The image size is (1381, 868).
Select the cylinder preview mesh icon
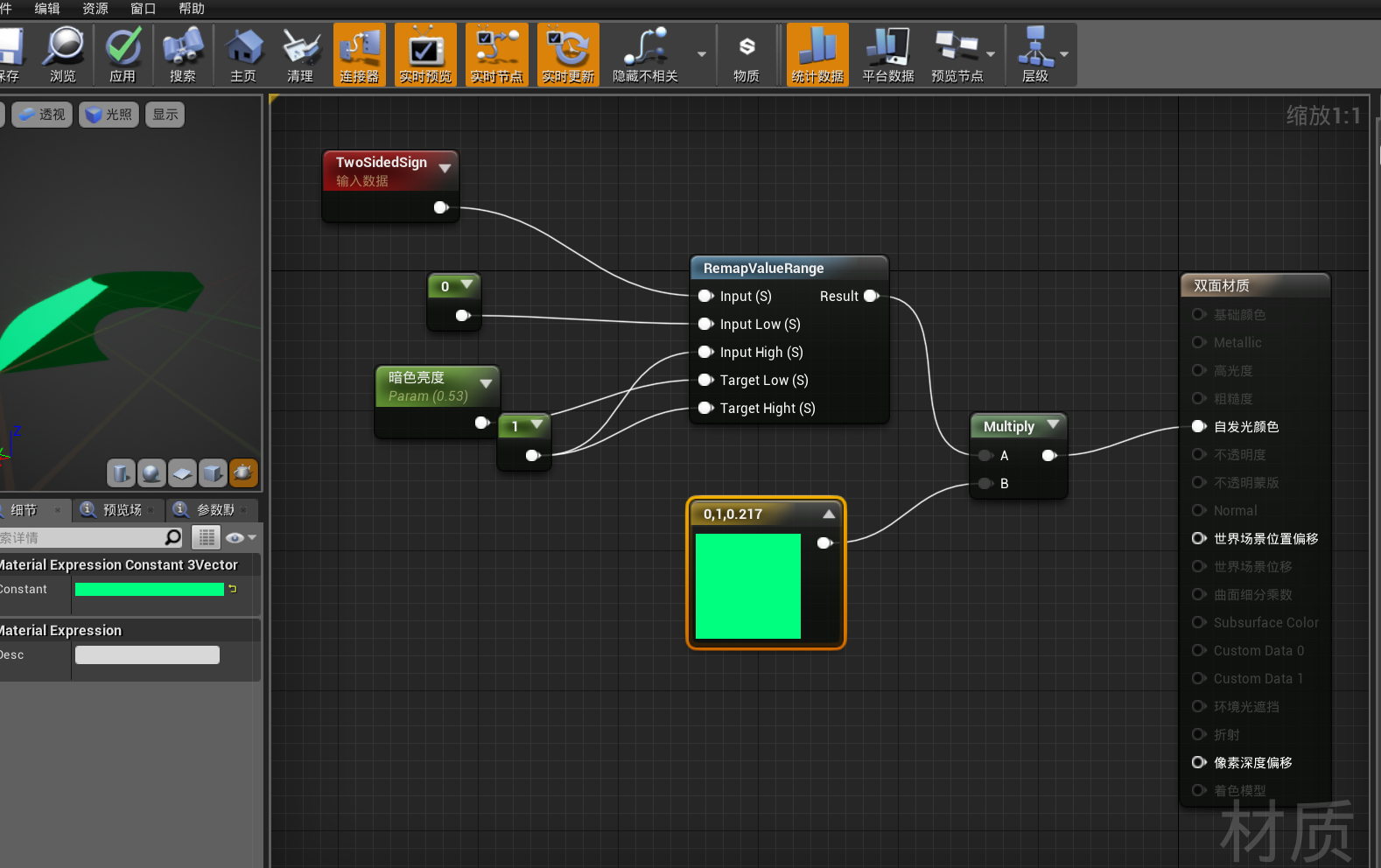click(121, 473)
